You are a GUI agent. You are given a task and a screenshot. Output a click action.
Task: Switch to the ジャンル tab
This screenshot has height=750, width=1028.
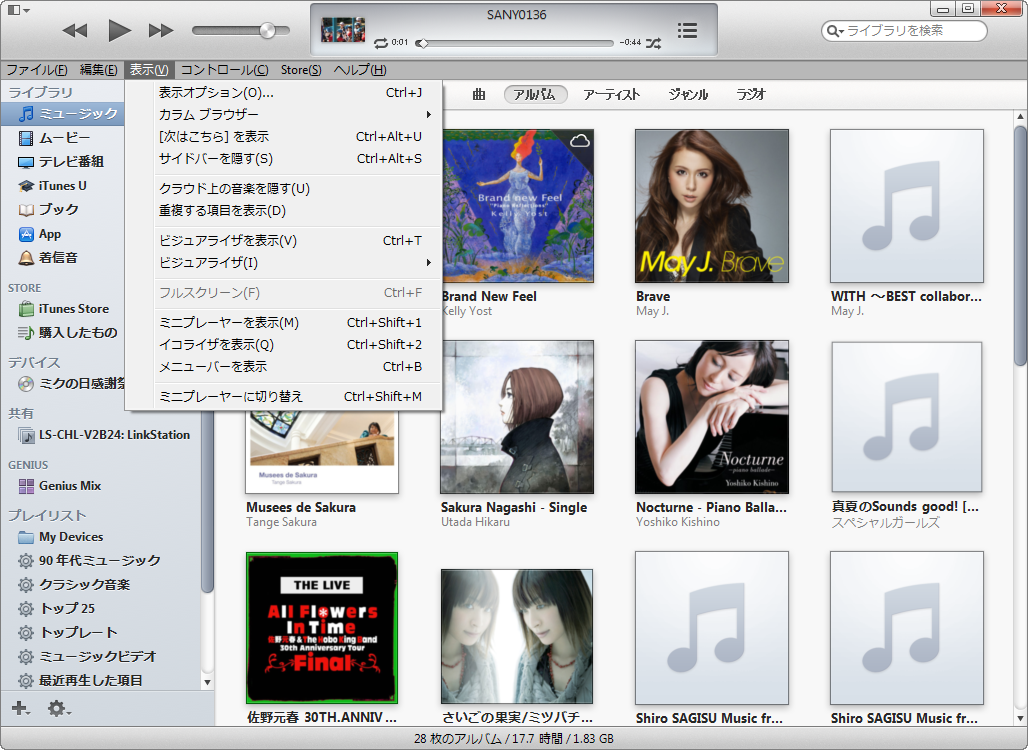coord(688,94)
